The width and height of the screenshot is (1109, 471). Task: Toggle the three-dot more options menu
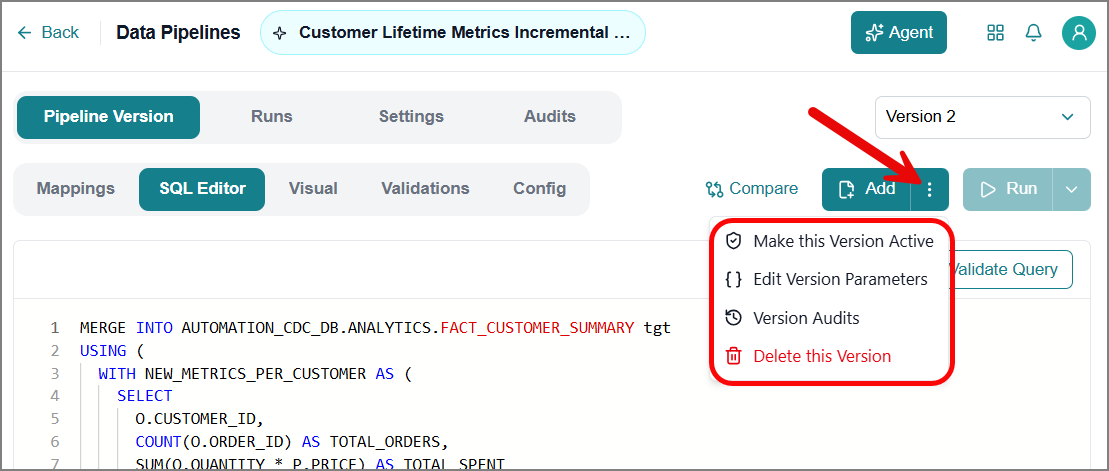point(930,189)
